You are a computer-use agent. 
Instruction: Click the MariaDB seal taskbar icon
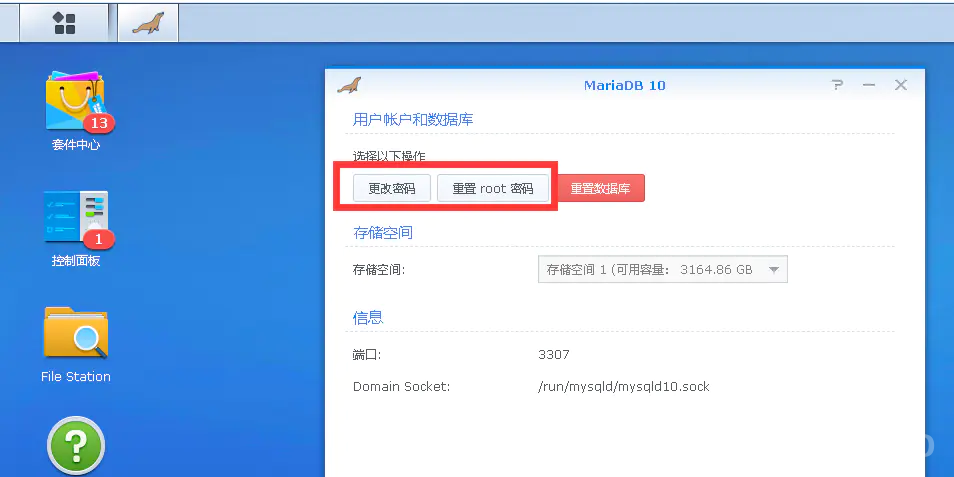click(148, 23)
